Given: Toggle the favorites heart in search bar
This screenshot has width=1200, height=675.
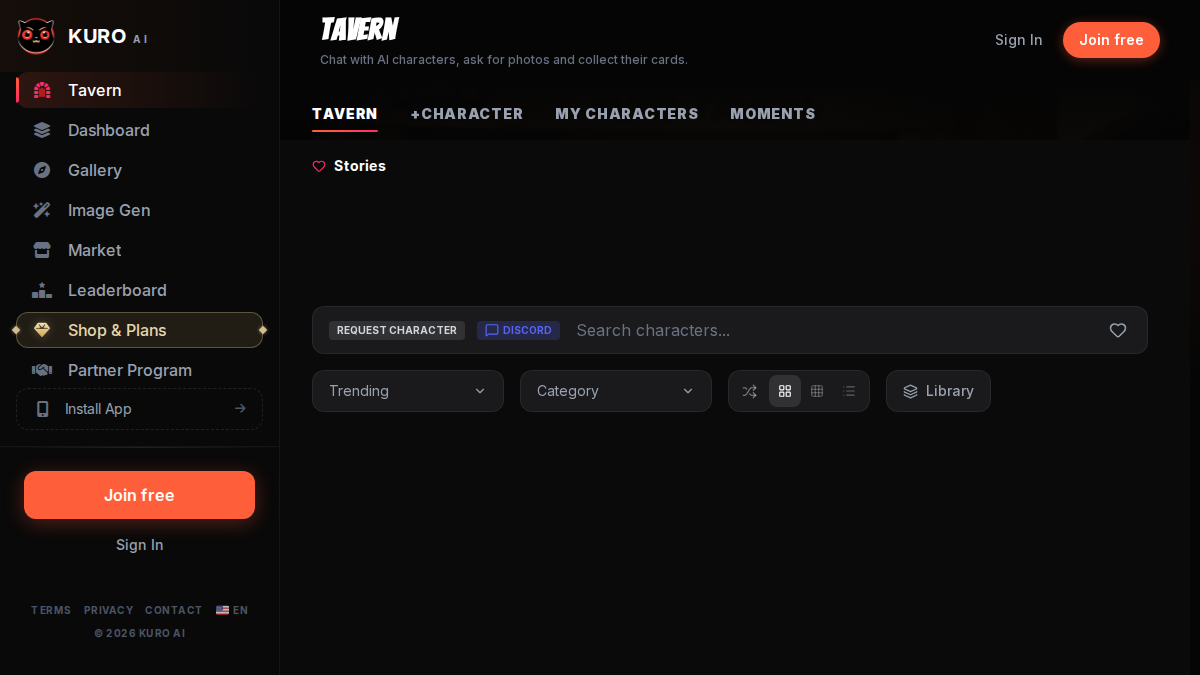Looking at the screenshot, I should pos(1118,330).
